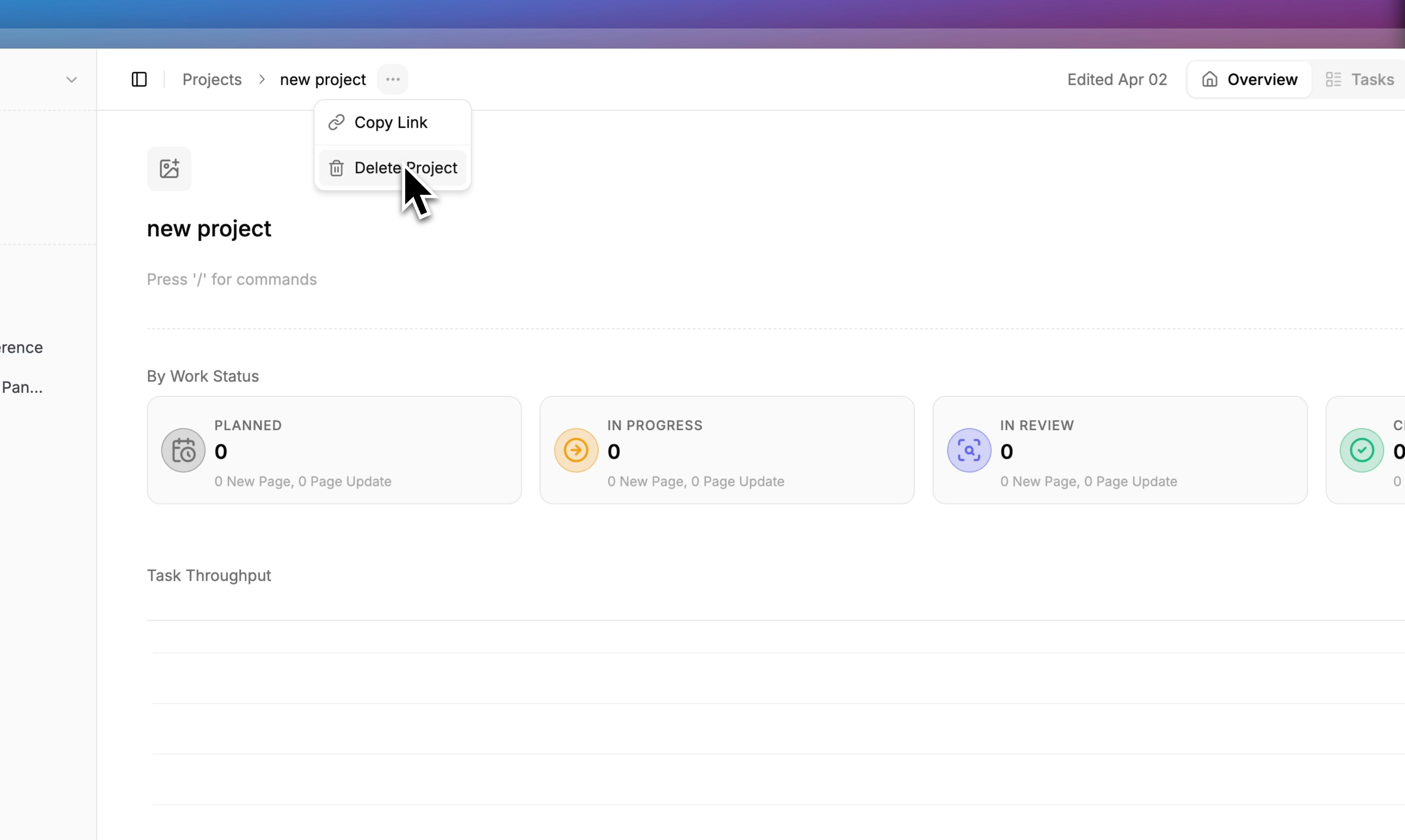The height and width of the screenshot is (840, 1405).
Task: Select Copy Link from the menu
Action: click(390, 122)
